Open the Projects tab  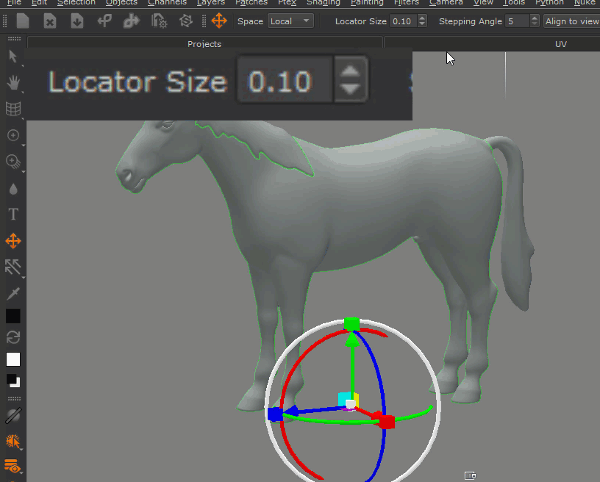tap(204, 44)
